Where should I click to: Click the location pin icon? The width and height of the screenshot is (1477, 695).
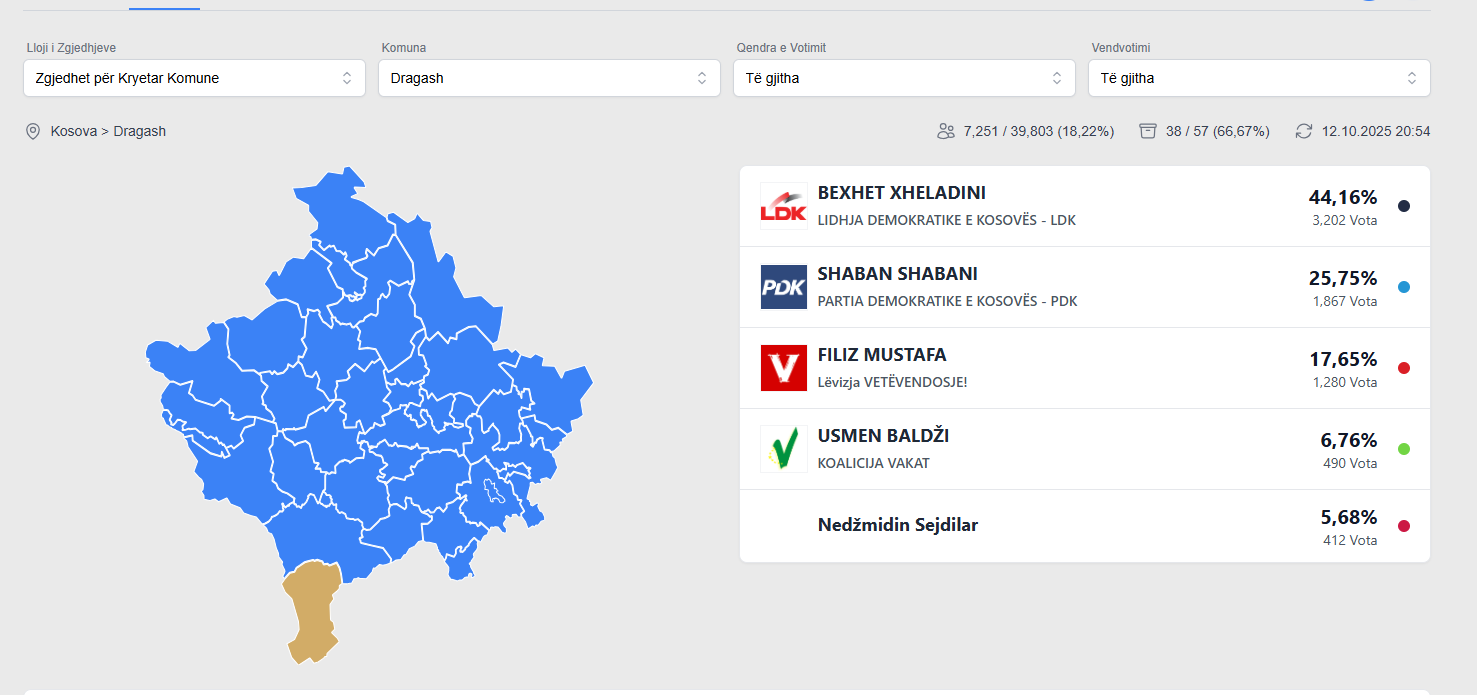pyautogui.click(x=33, y=131)
